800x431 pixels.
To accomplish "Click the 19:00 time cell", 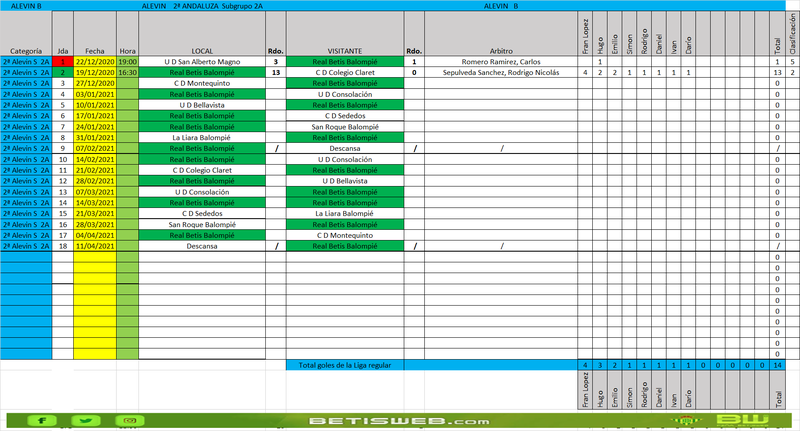I will pyautogui.click(x=128, y=62).
